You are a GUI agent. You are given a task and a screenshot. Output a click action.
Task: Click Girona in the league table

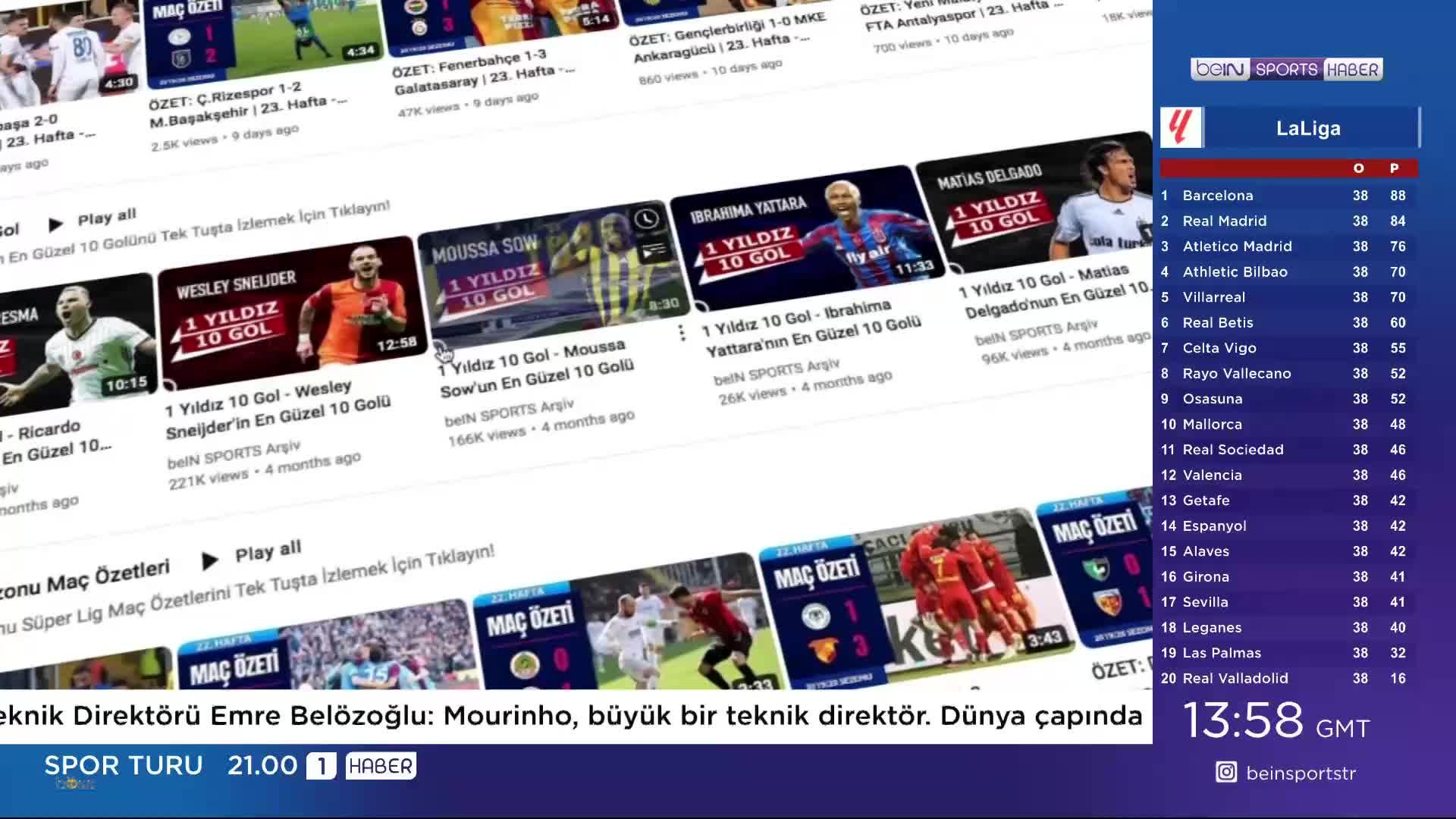(x=1288, y=576)
